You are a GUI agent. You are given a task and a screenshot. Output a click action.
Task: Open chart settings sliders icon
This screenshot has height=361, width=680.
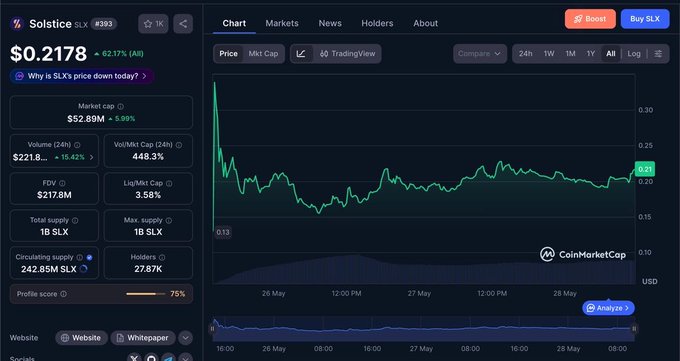click(x=658, y=54)
